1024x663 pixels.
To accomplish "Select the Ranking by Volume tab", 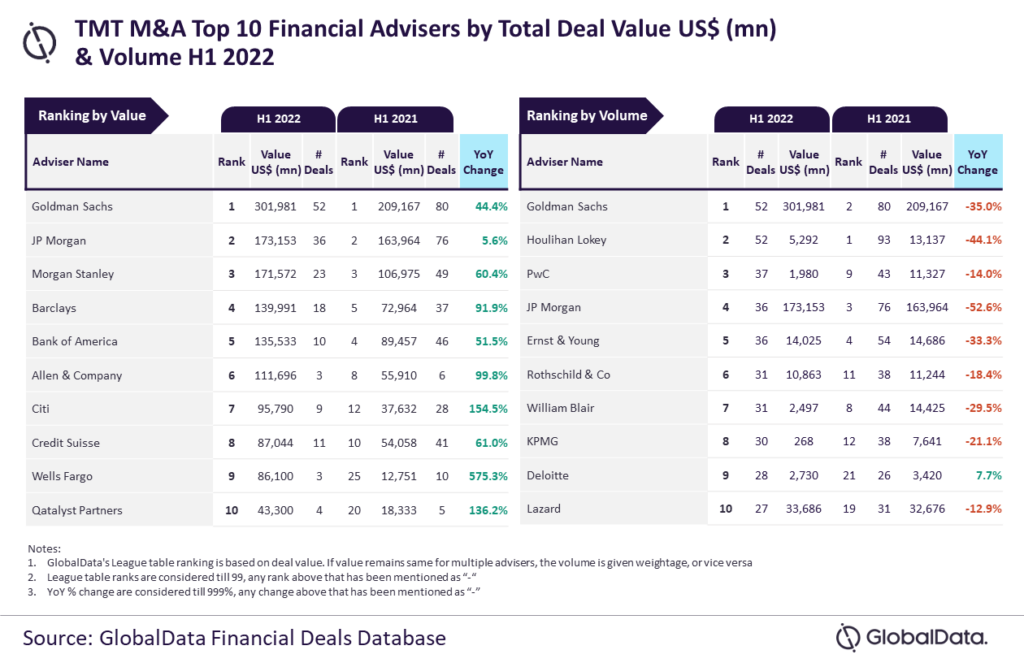I will [x=587, y=116].
